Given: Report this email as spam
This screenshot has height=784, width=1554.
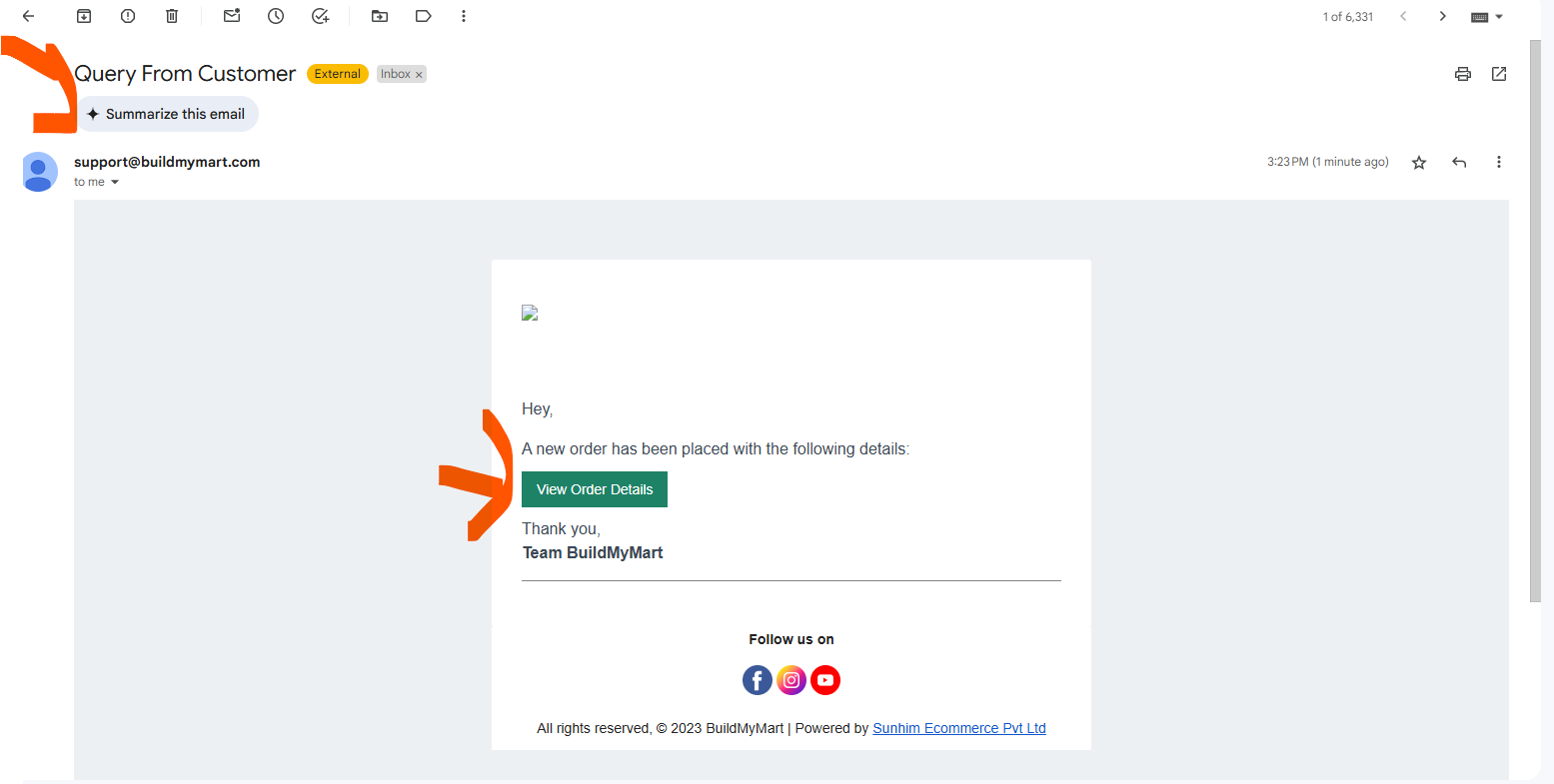Looking at the screenshot, I should pyautogui.click(x=128, y=16).
